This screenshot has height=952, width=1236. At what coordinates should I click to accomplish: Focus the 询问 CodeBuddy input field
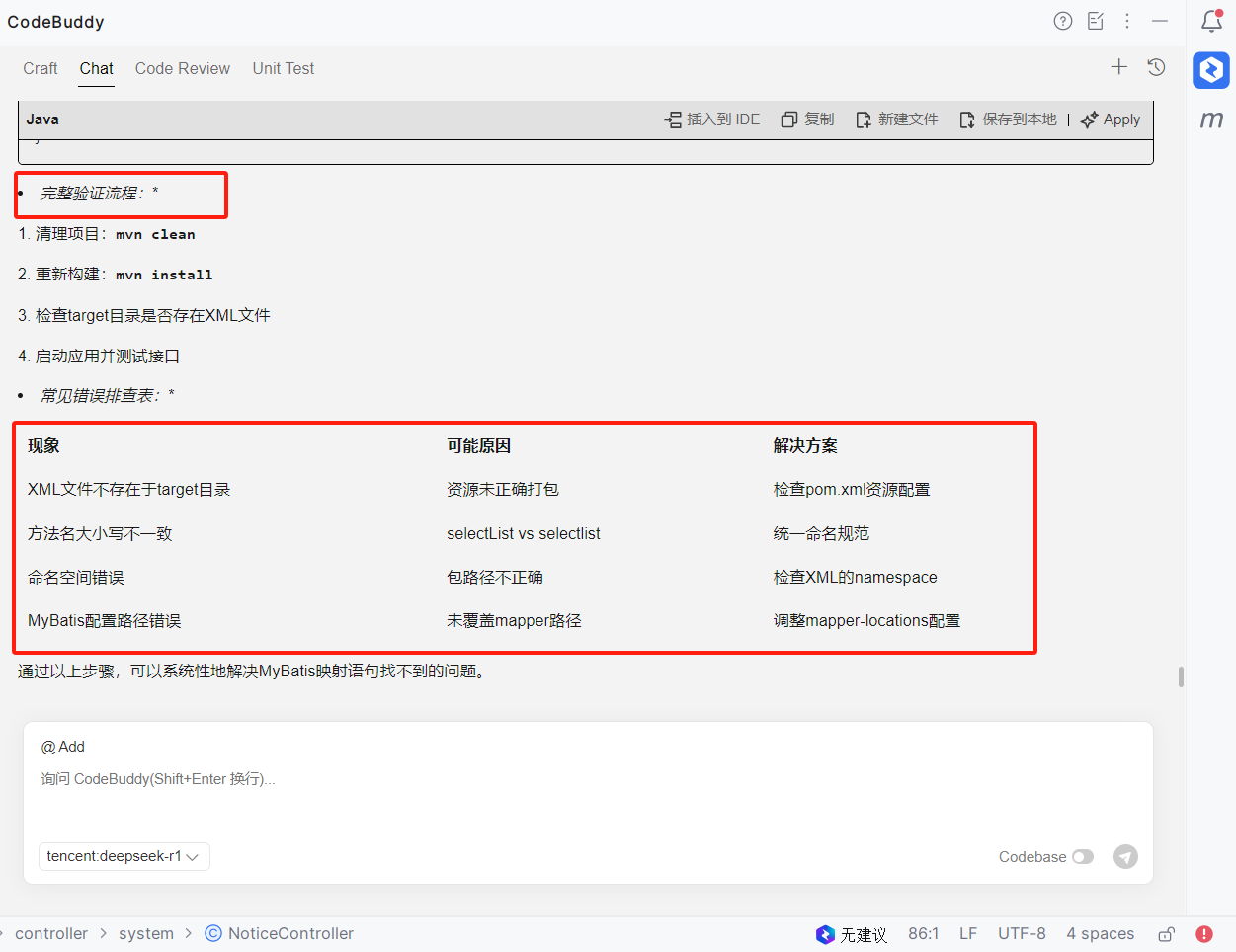pyautogui.click(x=588, y=779)
